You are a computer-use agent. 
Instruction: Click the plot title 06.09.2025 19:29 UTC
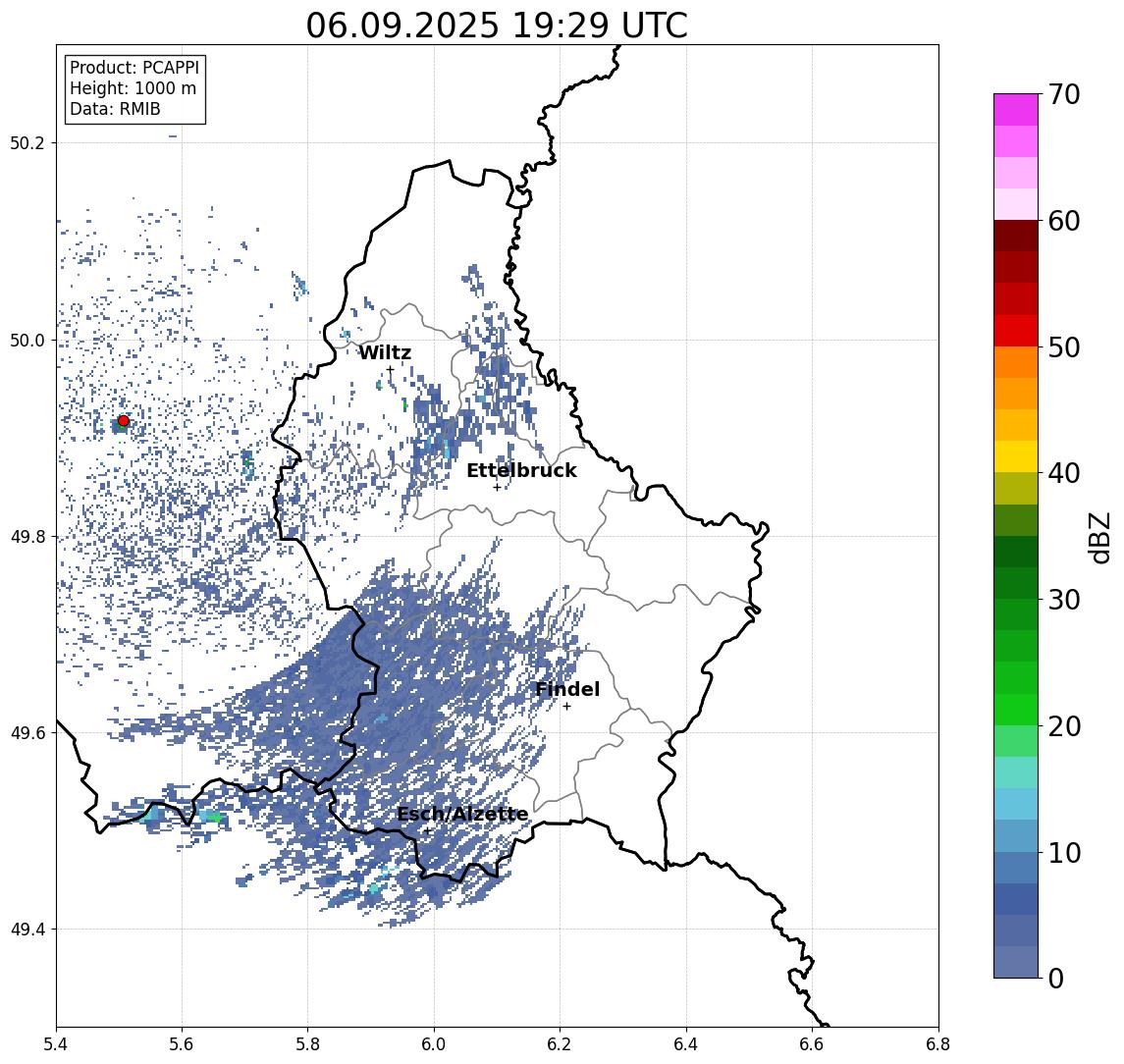click(x=497, y=26)
